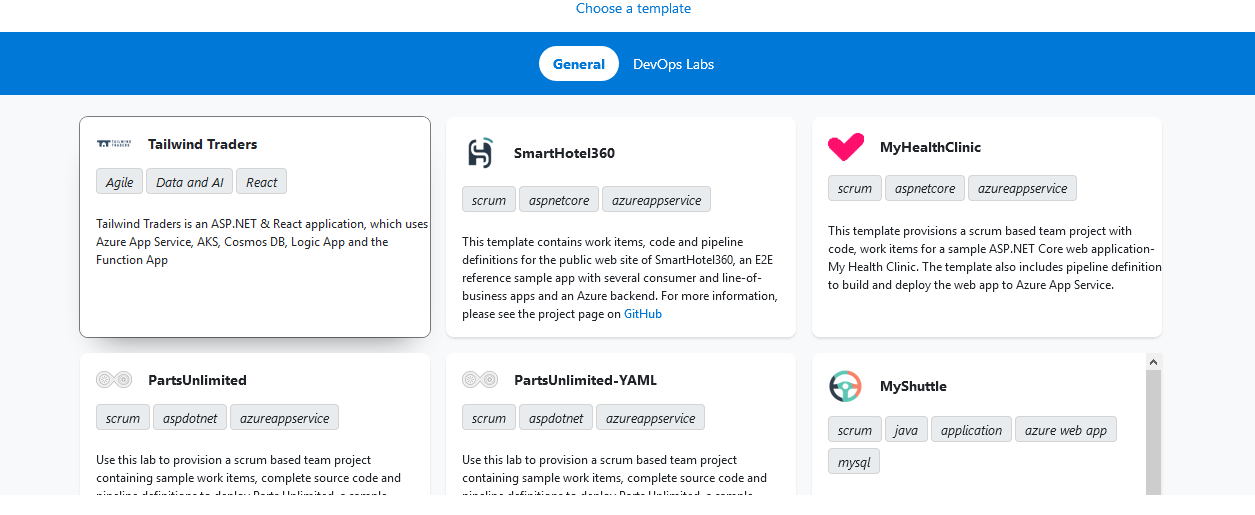Click the aspnetcore tag on MyHealthClinic

pos(925,188)
